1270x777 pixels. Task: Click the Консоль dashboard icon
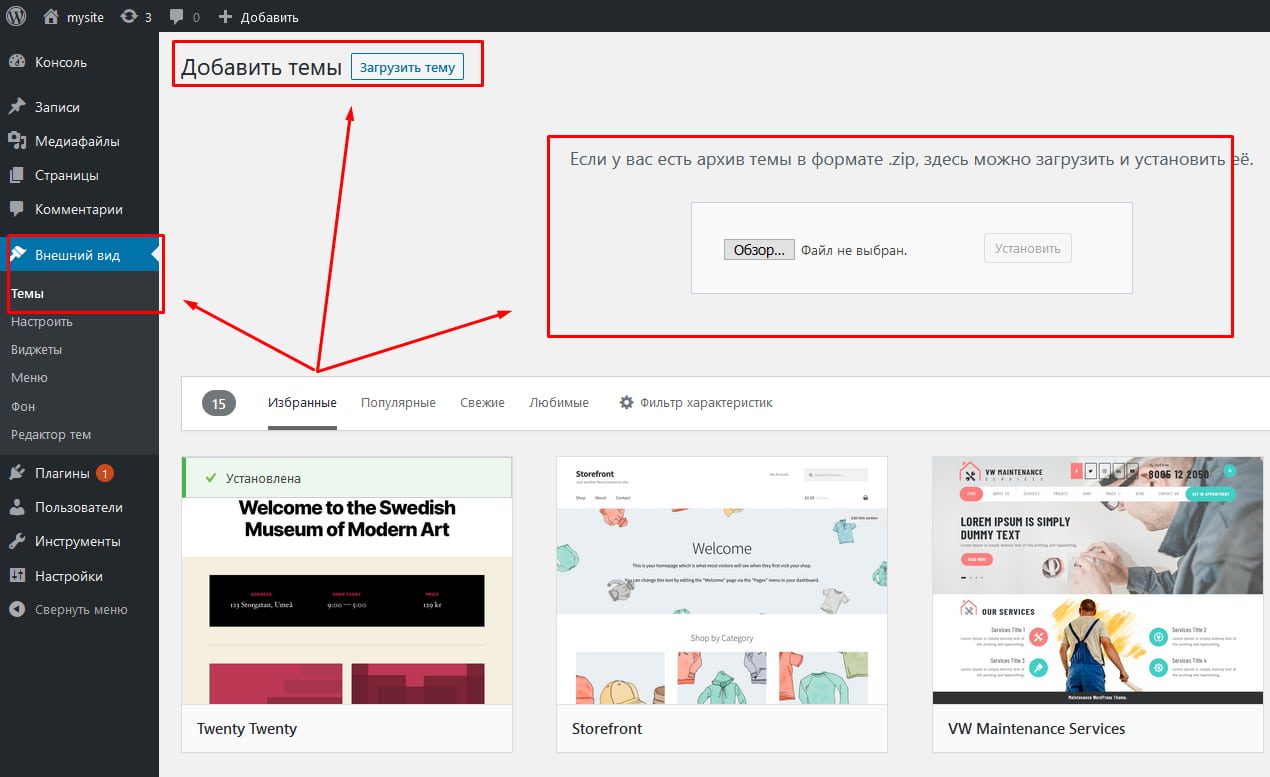[x=17, y=62]
